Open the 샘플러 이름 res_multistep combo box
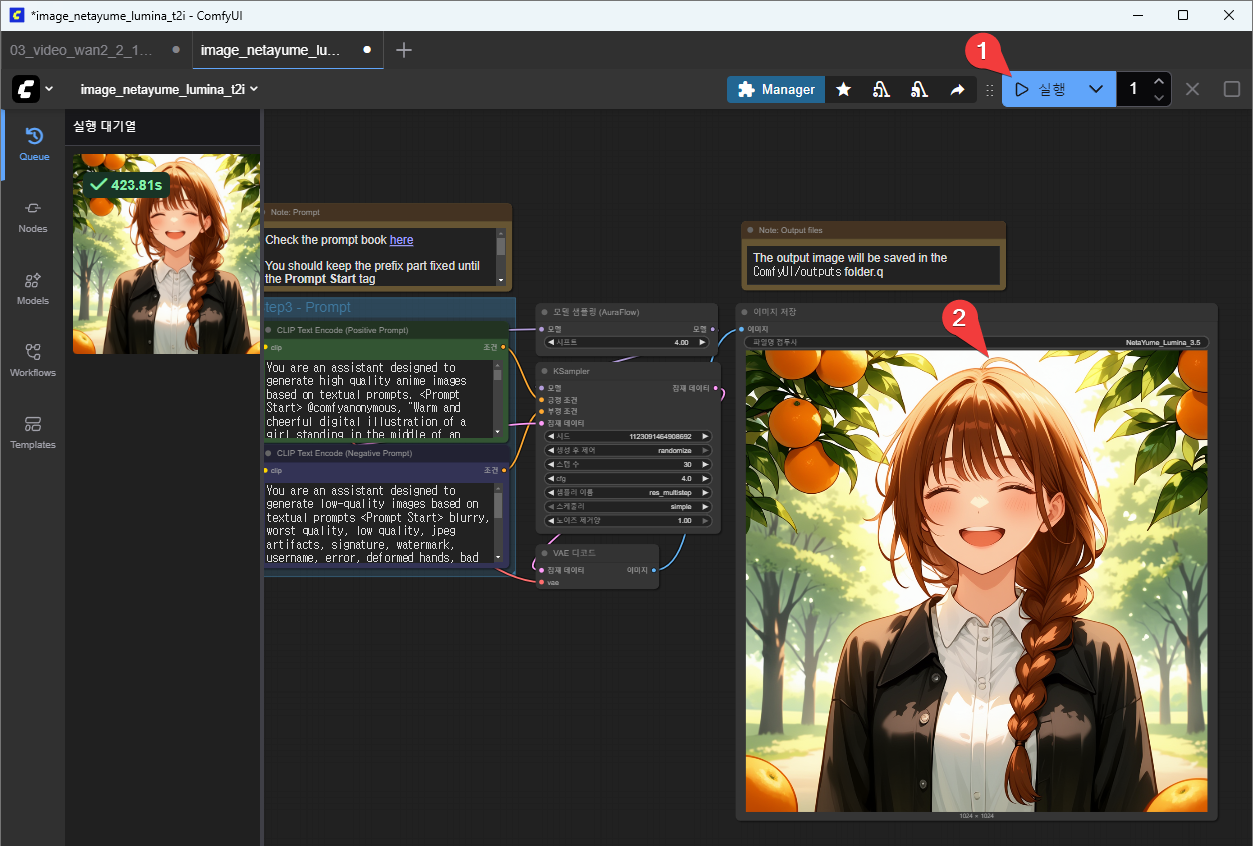 pos(628,493)
